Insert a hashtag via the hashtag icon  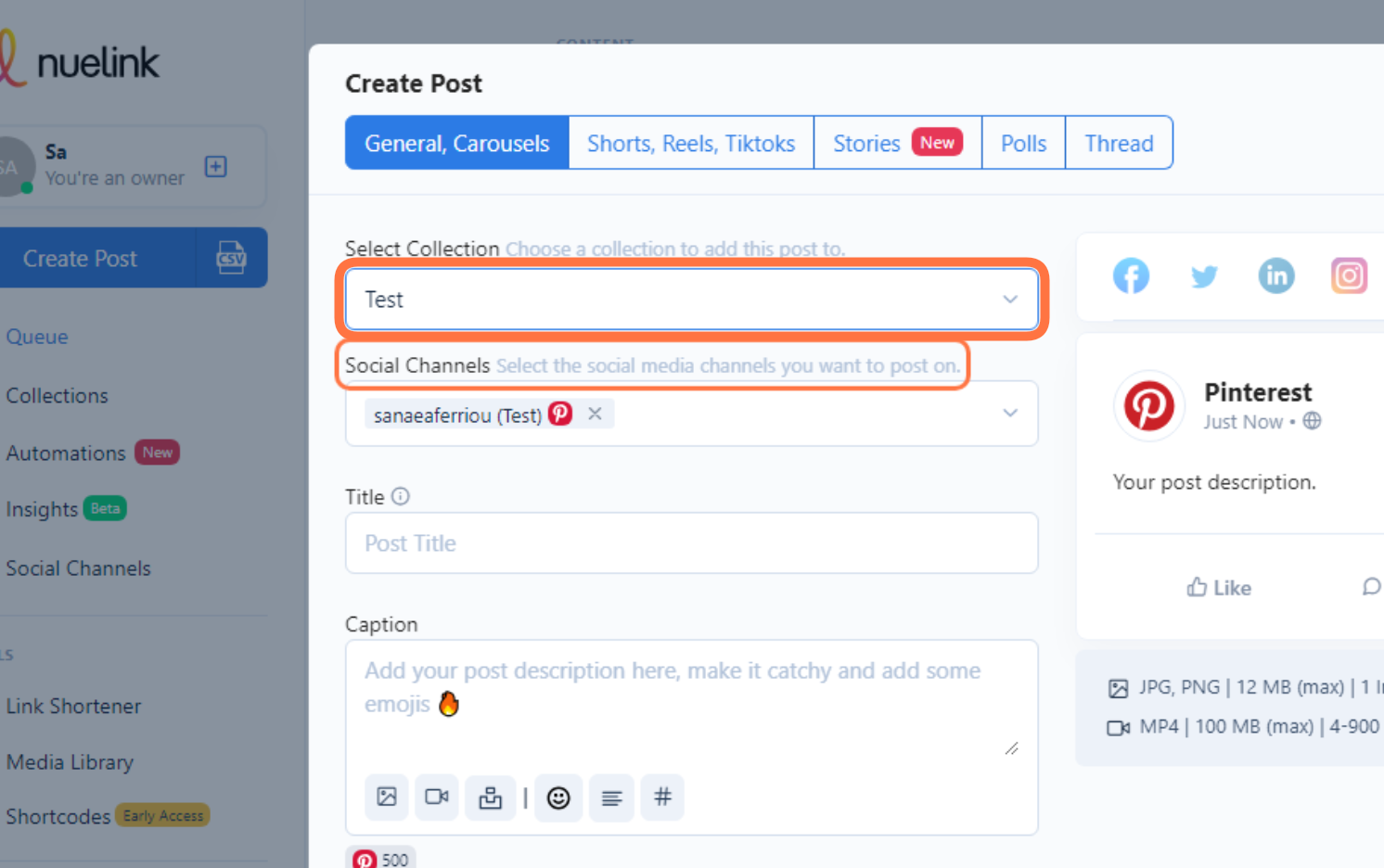(x=662, y=798)
